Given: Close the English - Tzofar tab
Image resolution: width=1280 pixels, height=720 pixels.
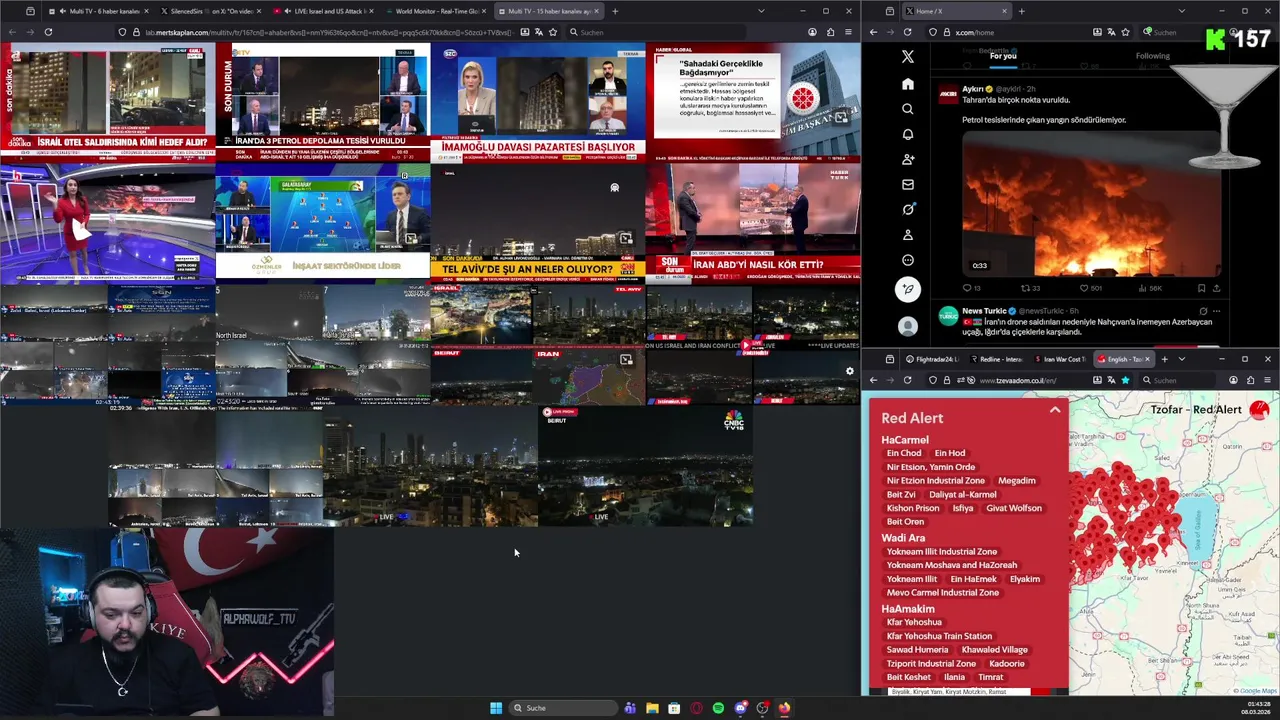Looking at the screenshot, I should (x=1147, y=359).
